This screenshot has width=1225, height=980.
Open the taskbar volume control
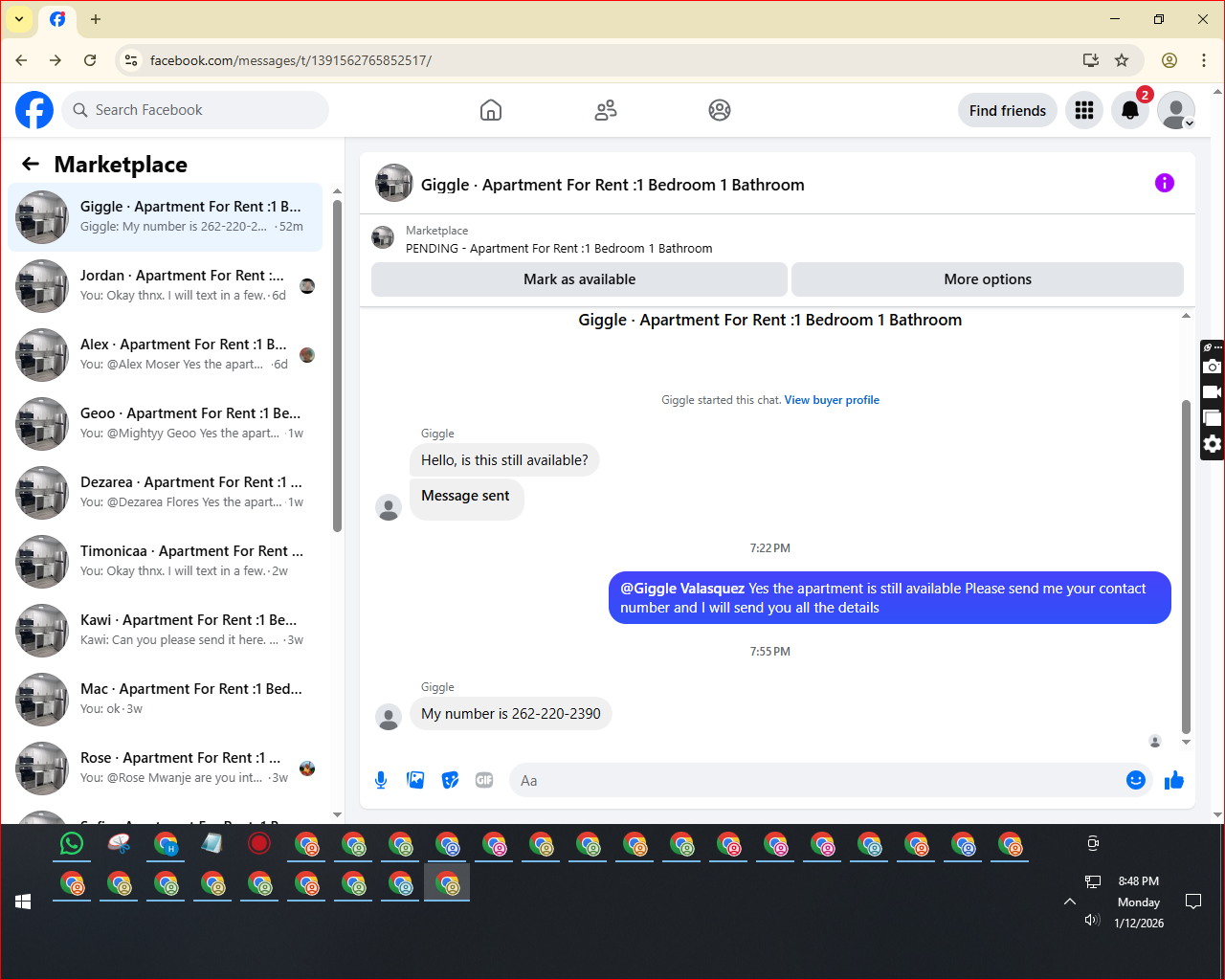(1092, 920)
